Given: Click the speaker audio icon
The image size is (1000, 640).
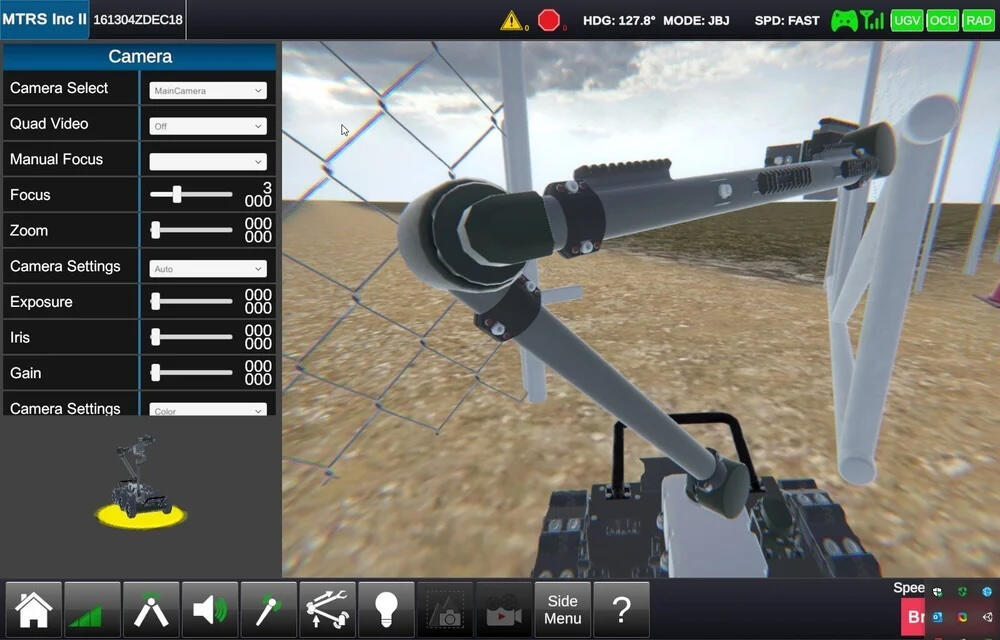Looking at the screenshot, I should point(210,609).
